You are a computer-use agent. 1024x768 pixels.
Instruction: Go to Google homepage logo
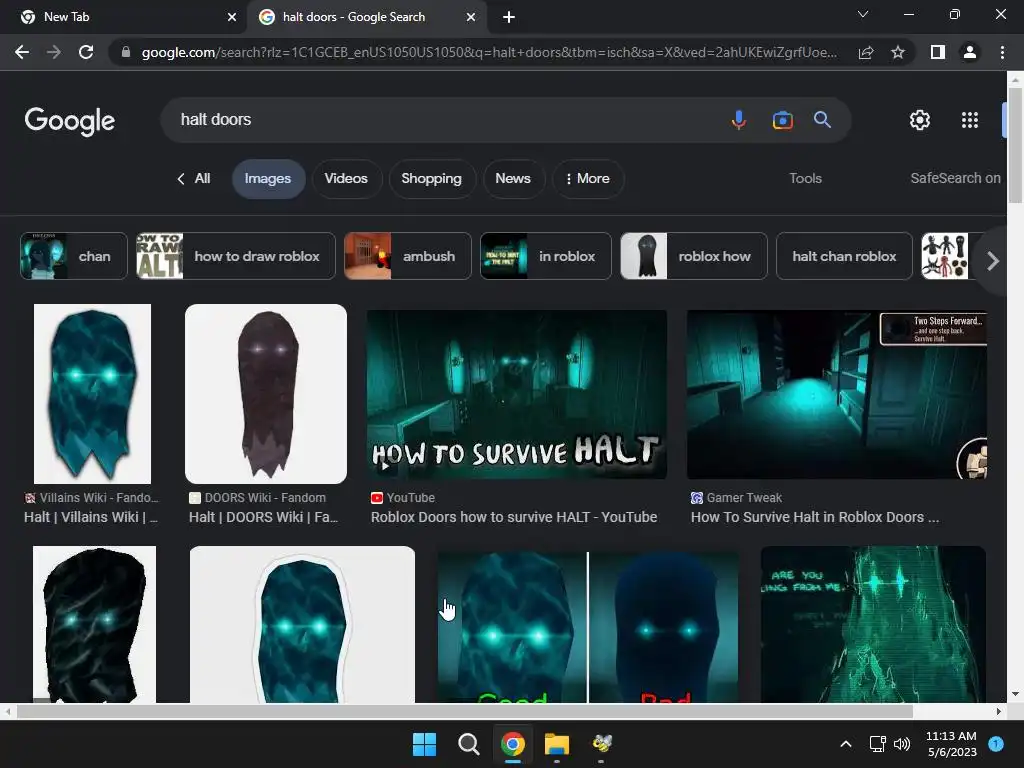coord(70,121)
